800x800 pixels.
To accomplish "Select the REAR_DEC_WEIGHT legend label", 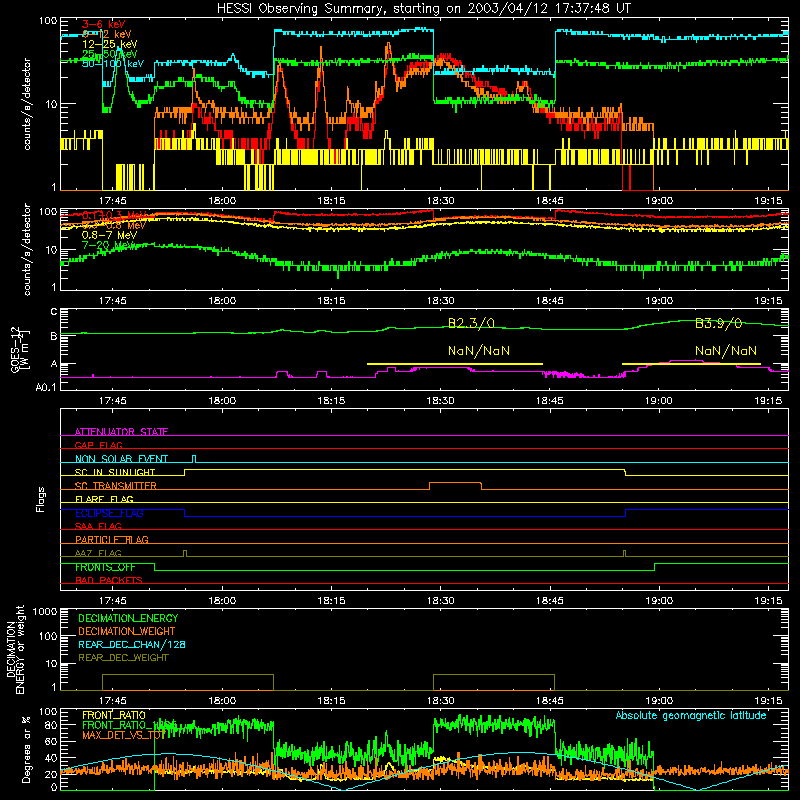I will tap(123, 658).
